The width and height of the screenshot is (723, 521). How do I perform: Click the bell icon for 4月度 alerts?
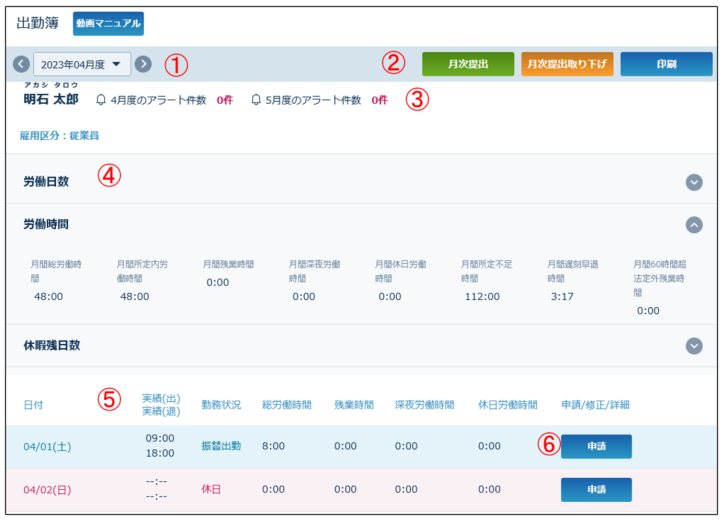(100, 100)
